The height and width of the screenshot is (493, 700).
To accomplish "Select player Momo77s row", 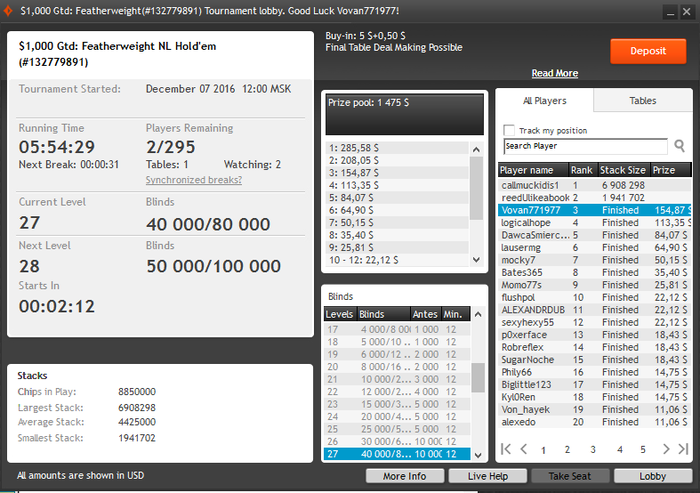I will (595, 285).
